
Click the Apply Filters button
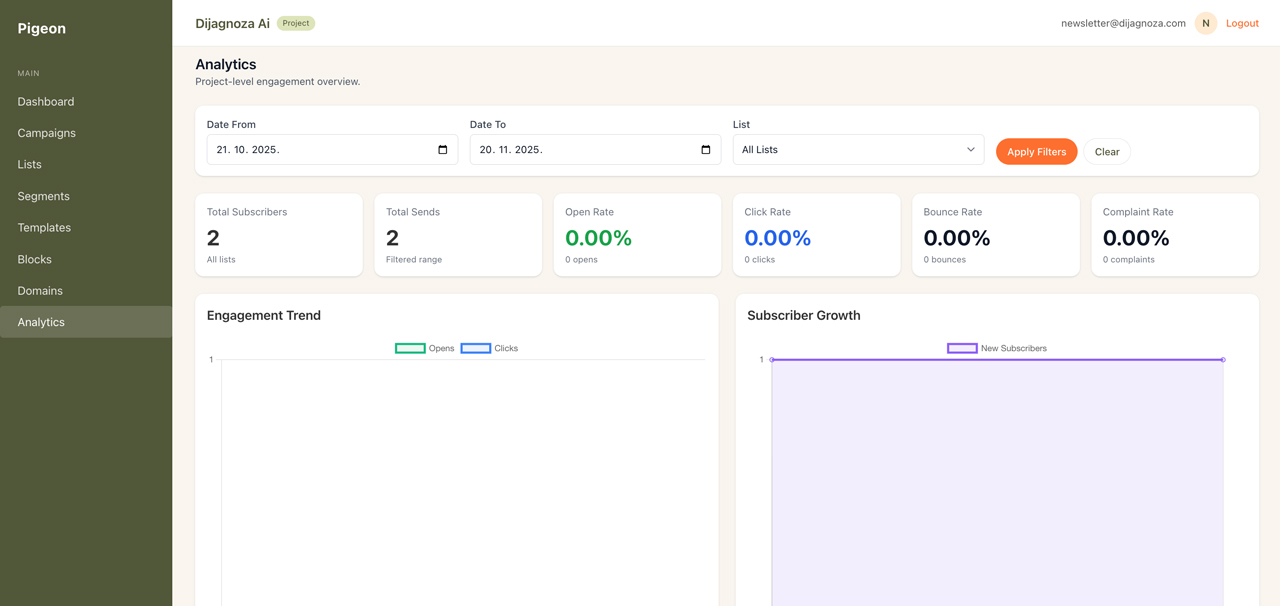pyautogui.click(x=1036, y=151)
